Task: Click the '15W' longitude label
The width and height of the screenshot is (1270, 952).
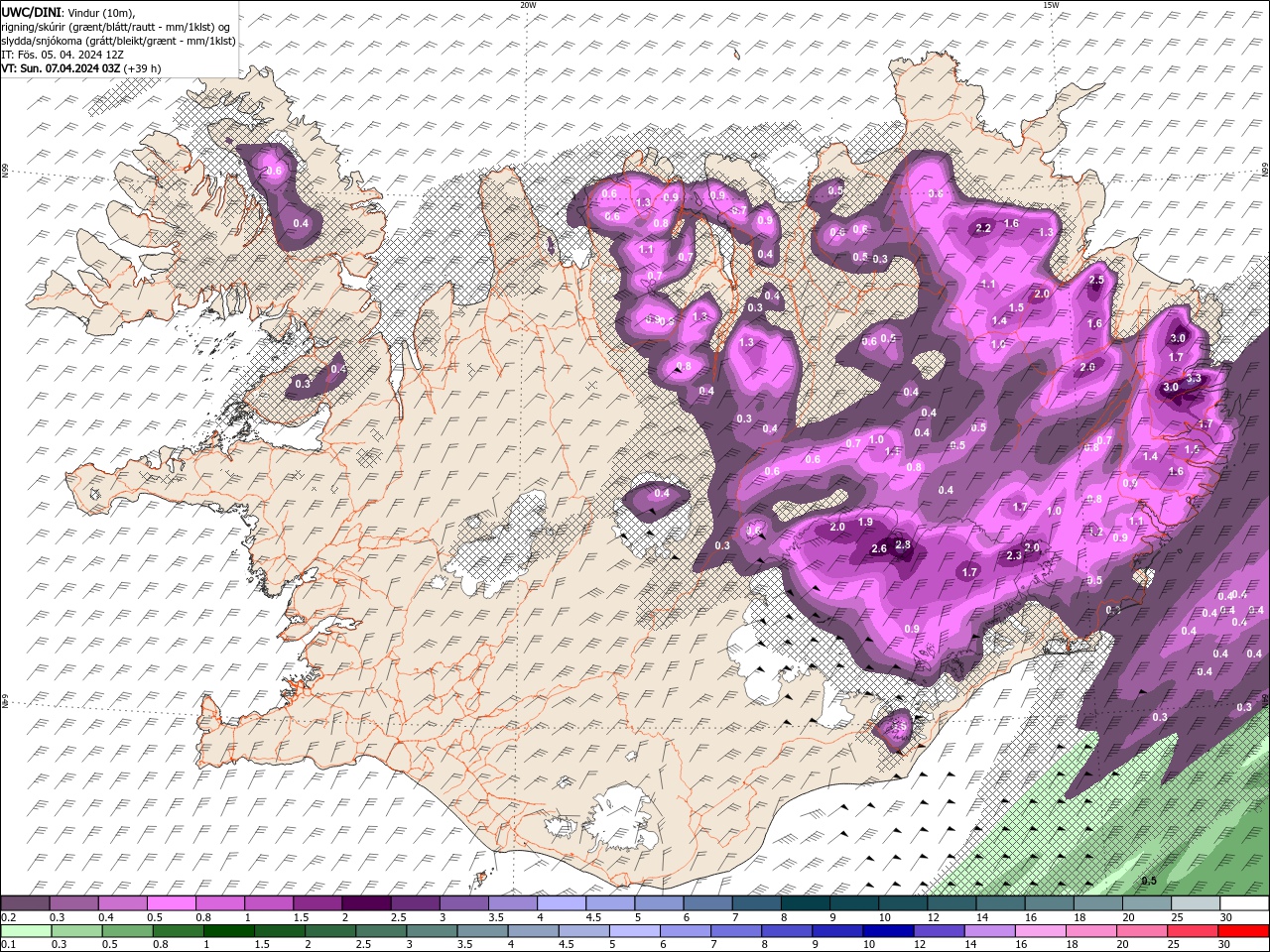Action: point(1051,5)
